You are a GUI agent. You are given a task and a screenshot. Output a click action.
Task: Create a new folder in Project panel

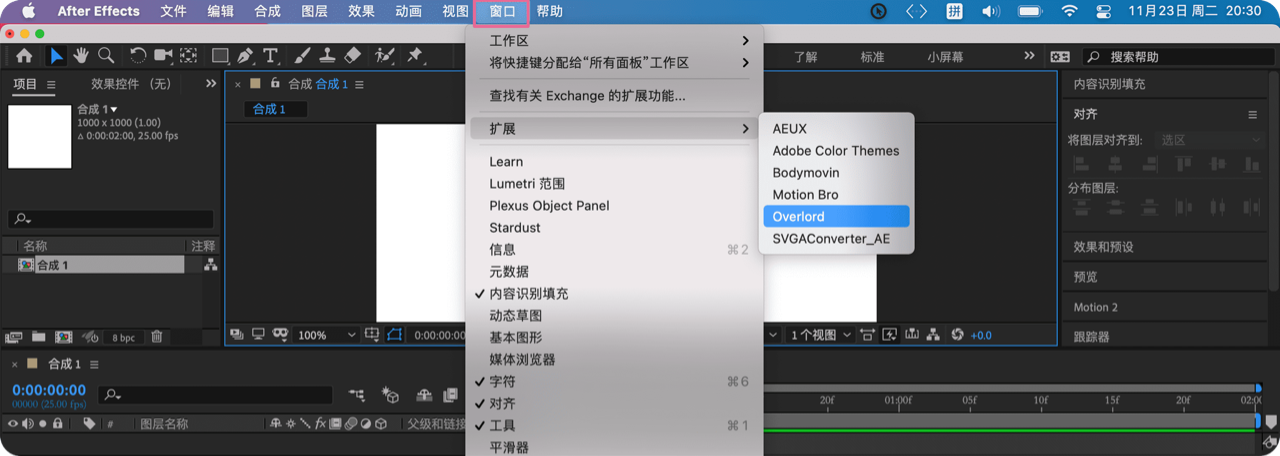pyautogui.click(x=38, y=337)
